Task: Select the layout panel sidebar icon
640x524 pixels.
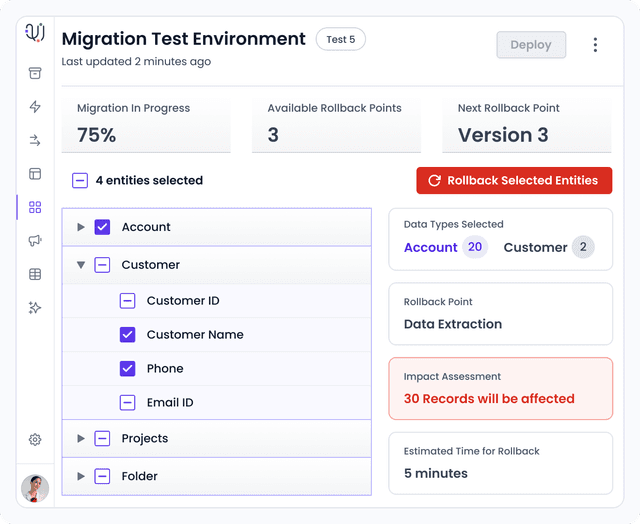Action: [35, 174]
